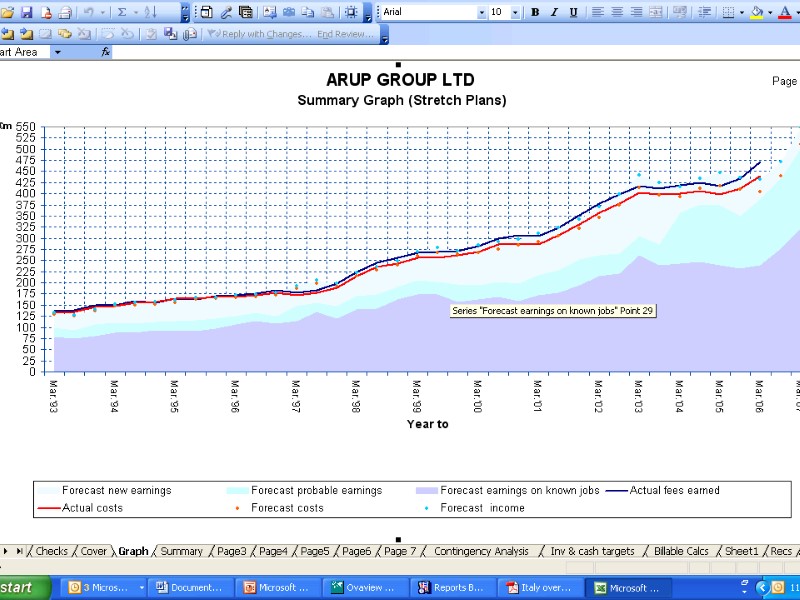Open the Ovaview taskbar button
The height and width of the screenshot is (600, 800).
(364, 588)
